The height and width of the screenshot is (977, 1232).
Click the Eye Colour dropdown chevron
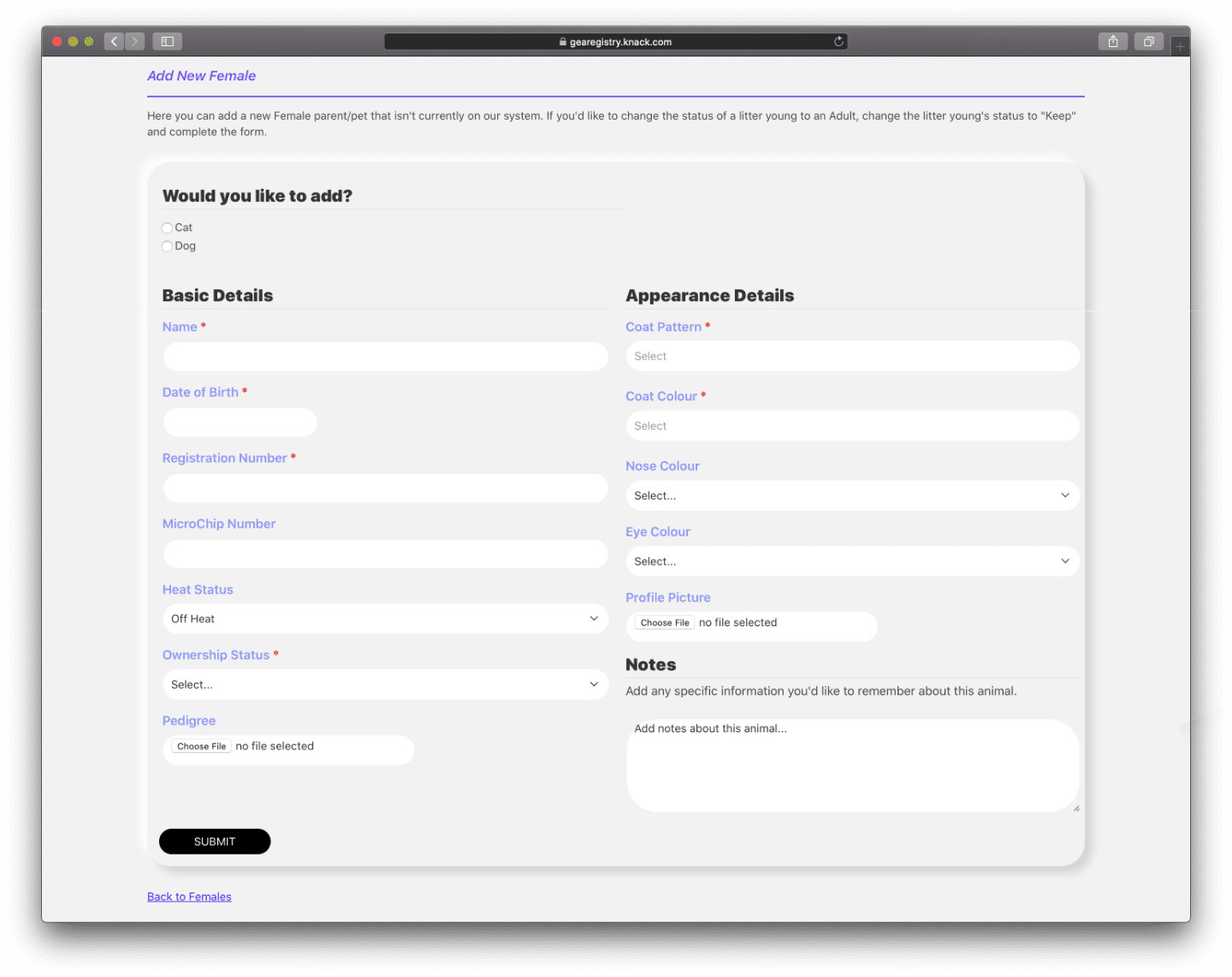coord(1065,561)
